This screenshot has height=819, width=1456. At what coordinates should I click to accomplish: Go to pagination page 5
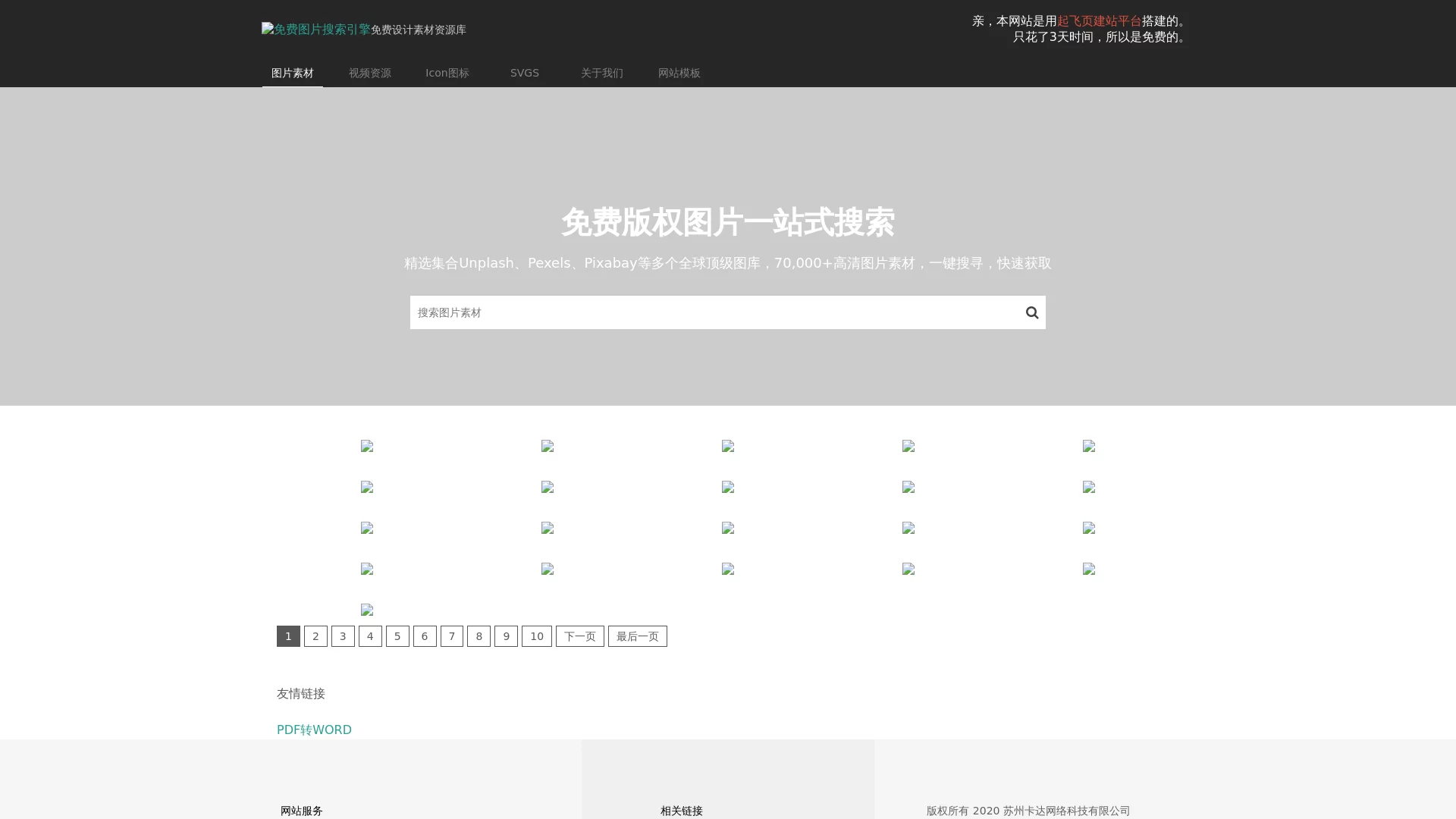tap(397, 636)
